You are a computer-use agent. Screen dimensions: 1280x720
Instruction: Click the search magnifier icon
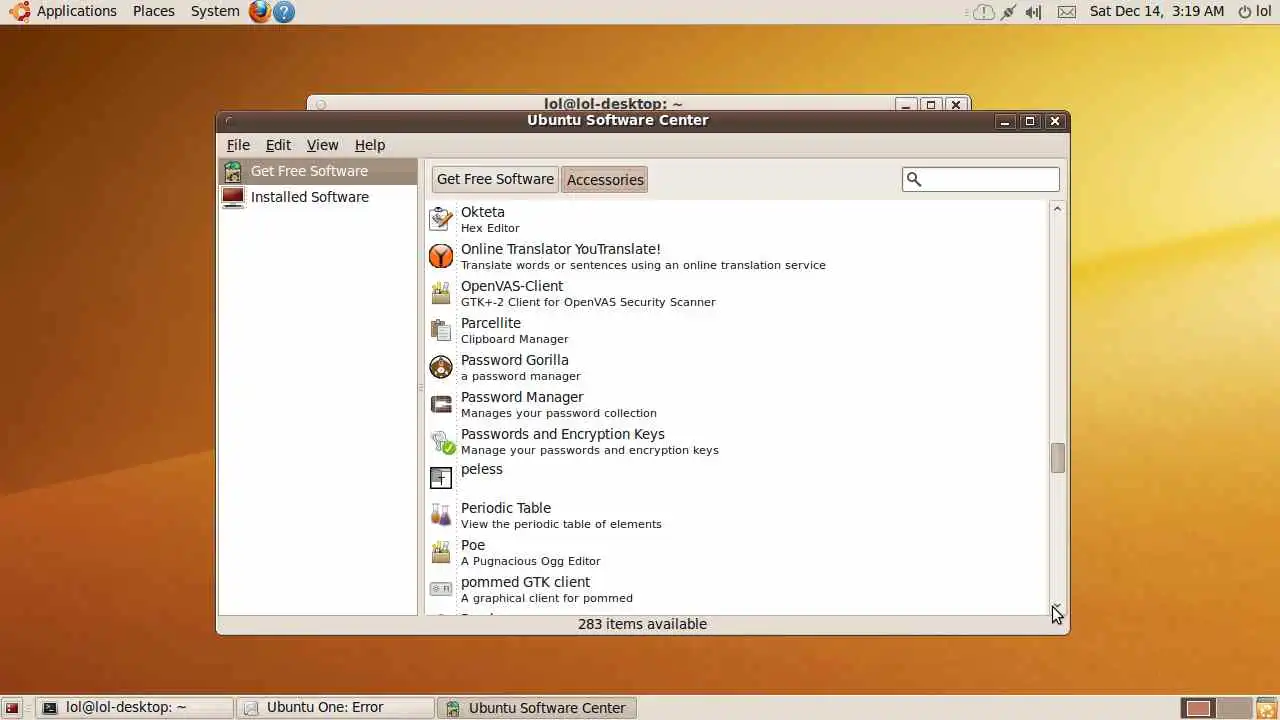(913, 179)
